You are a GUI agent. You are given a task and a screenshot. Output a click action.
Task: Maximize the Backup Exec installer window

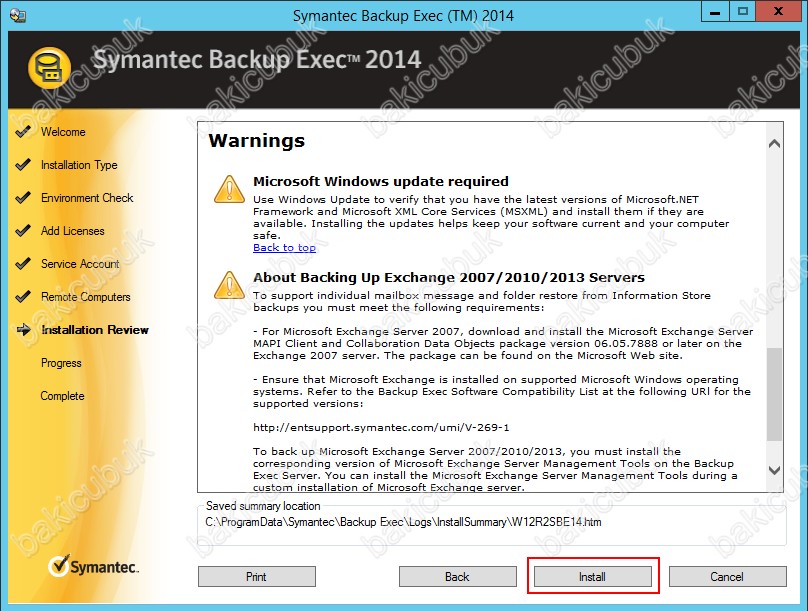click(x=743, y=12)
